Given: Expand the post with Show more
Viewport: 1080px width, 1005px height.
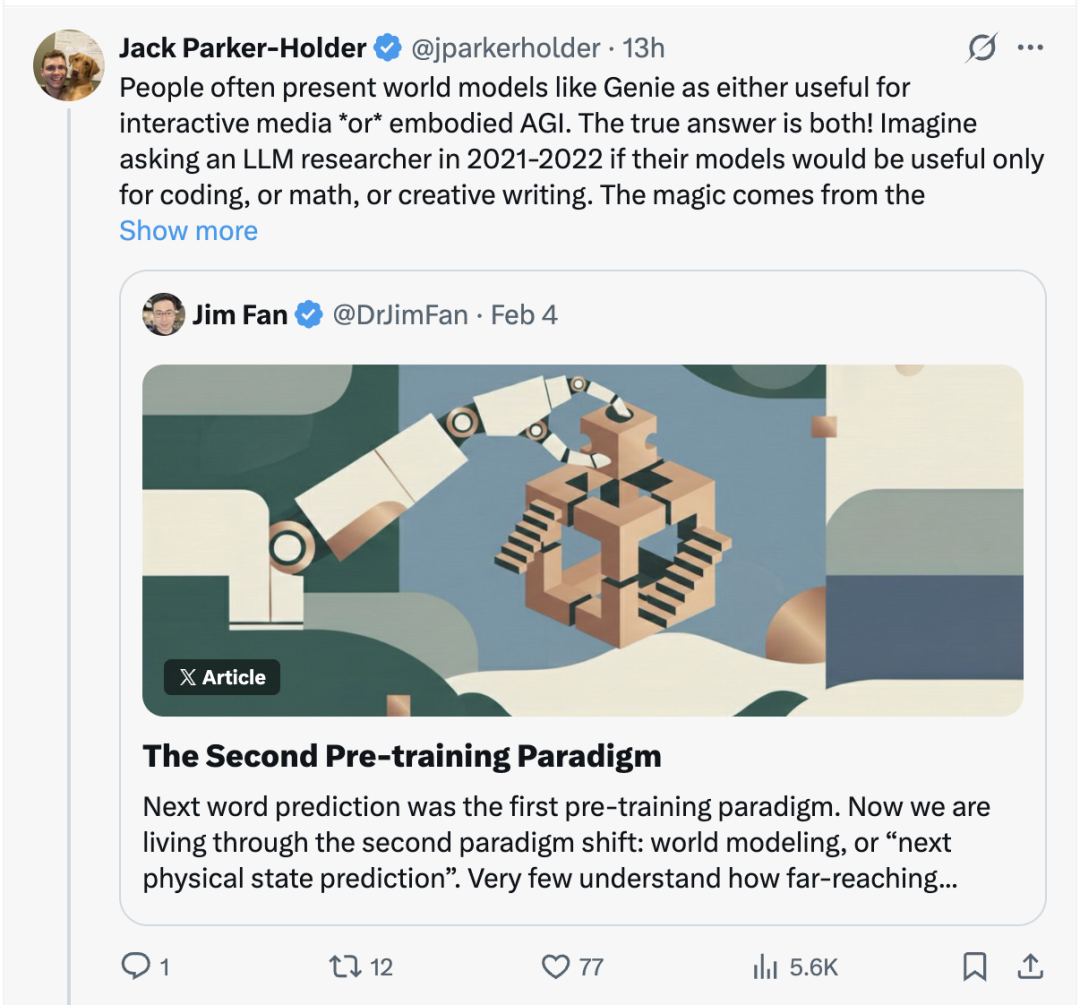Looking at the screenshot, I should coord(188,231).
